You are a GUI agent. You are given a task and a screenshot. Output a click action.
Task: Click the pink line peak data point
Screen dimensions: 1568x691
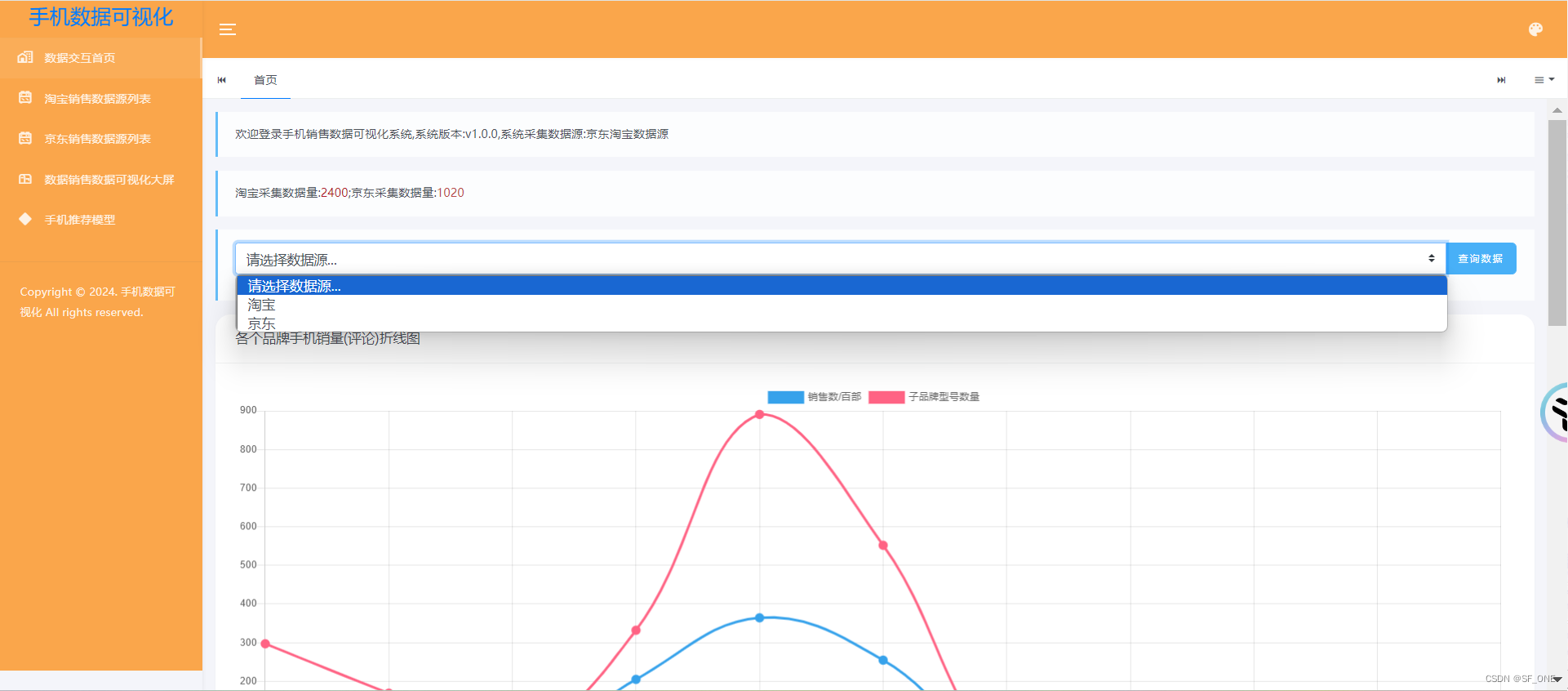click(759, 414)
